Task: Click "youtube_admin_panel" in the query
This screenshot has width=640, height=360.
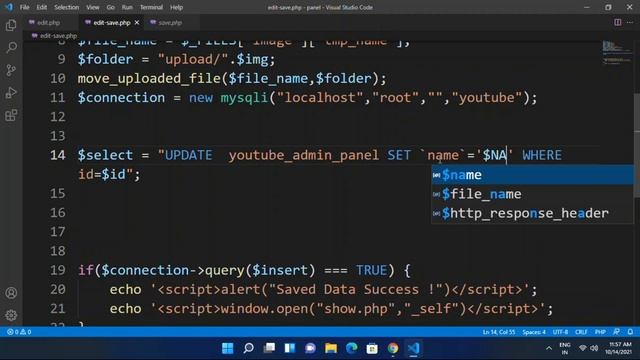Action: click(x=303, y=155)
